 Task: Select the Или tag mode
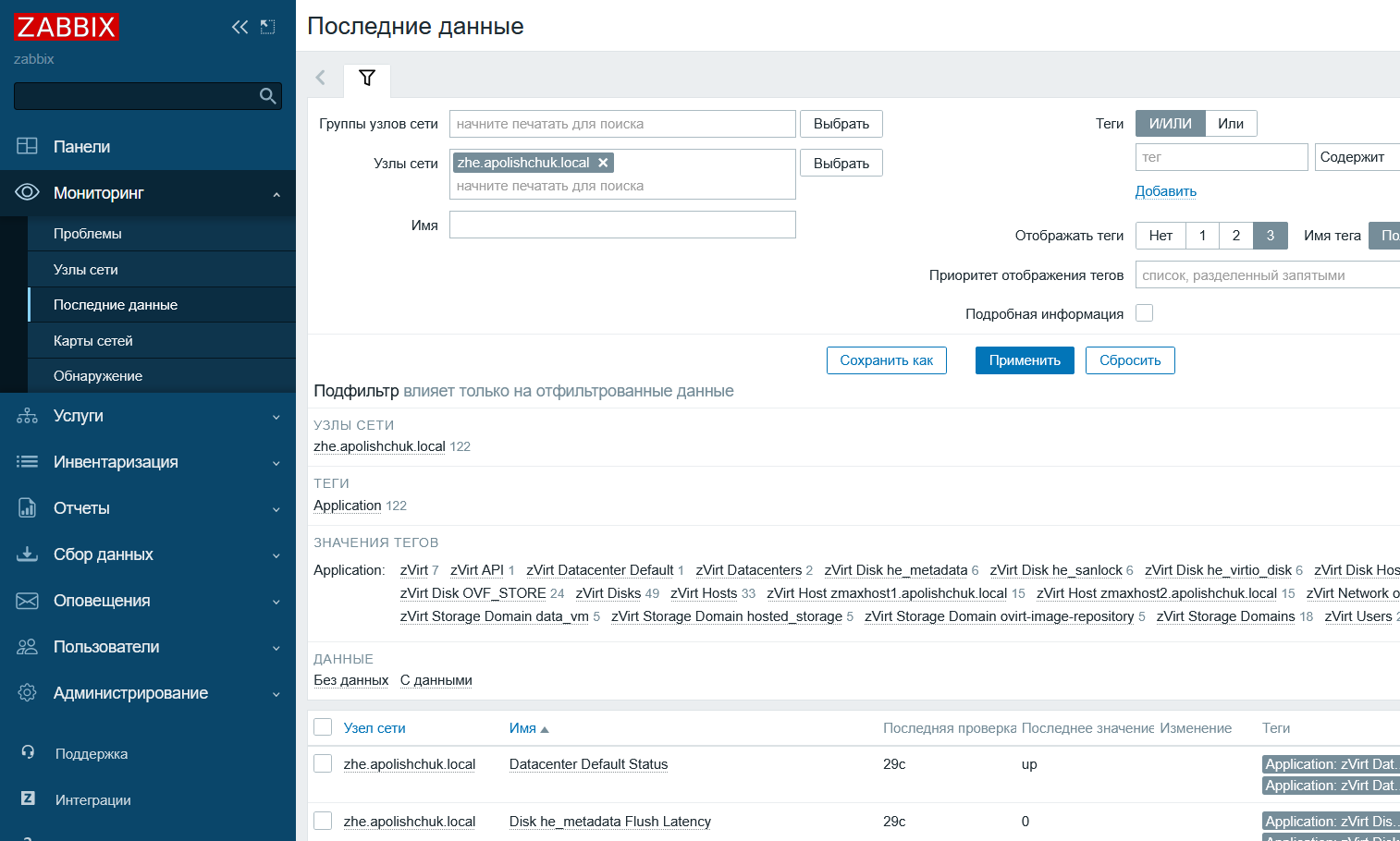click(1231, 123)
